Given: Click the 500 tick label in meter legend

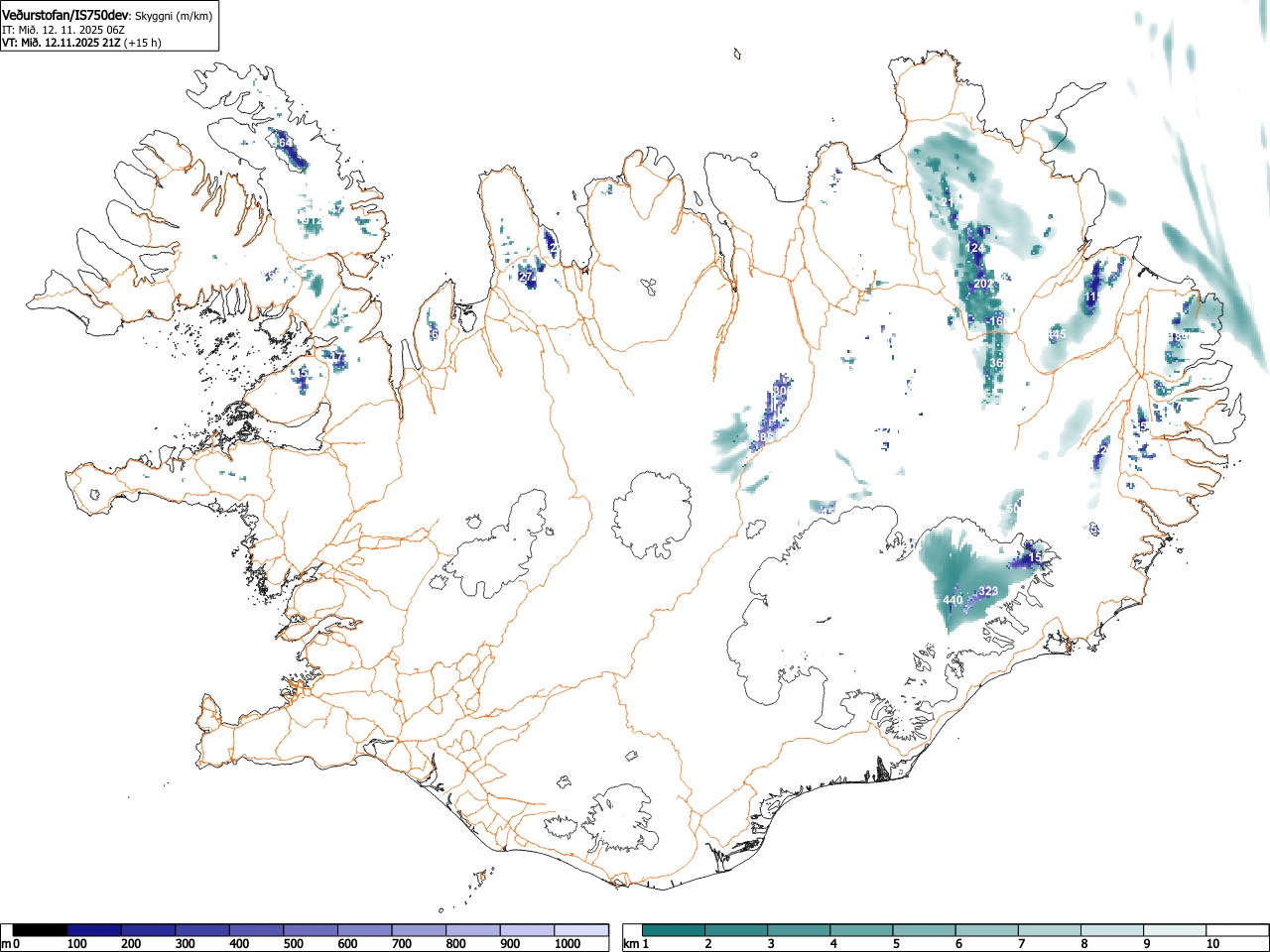Looking at the screenshot, I should pos(293,944).
